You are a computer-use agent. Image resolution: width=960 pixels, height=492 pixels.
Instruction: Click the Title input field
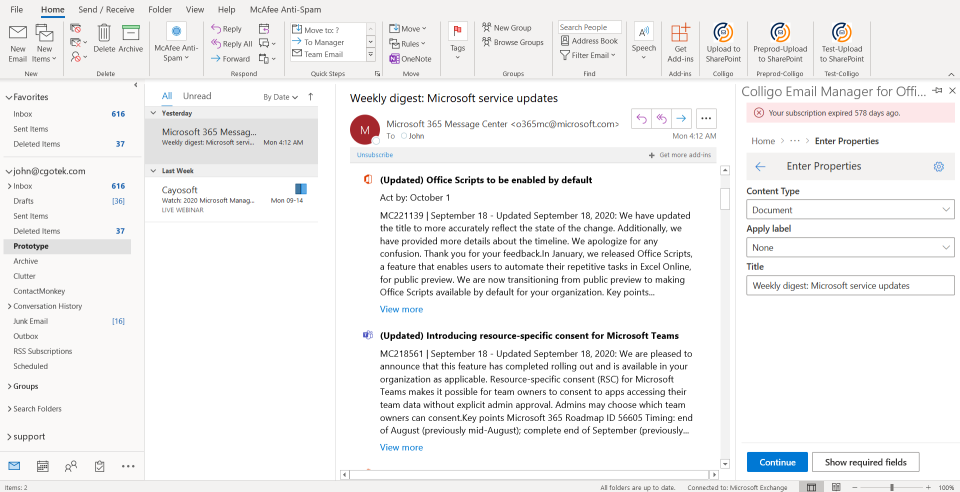[x=850, y=285]
